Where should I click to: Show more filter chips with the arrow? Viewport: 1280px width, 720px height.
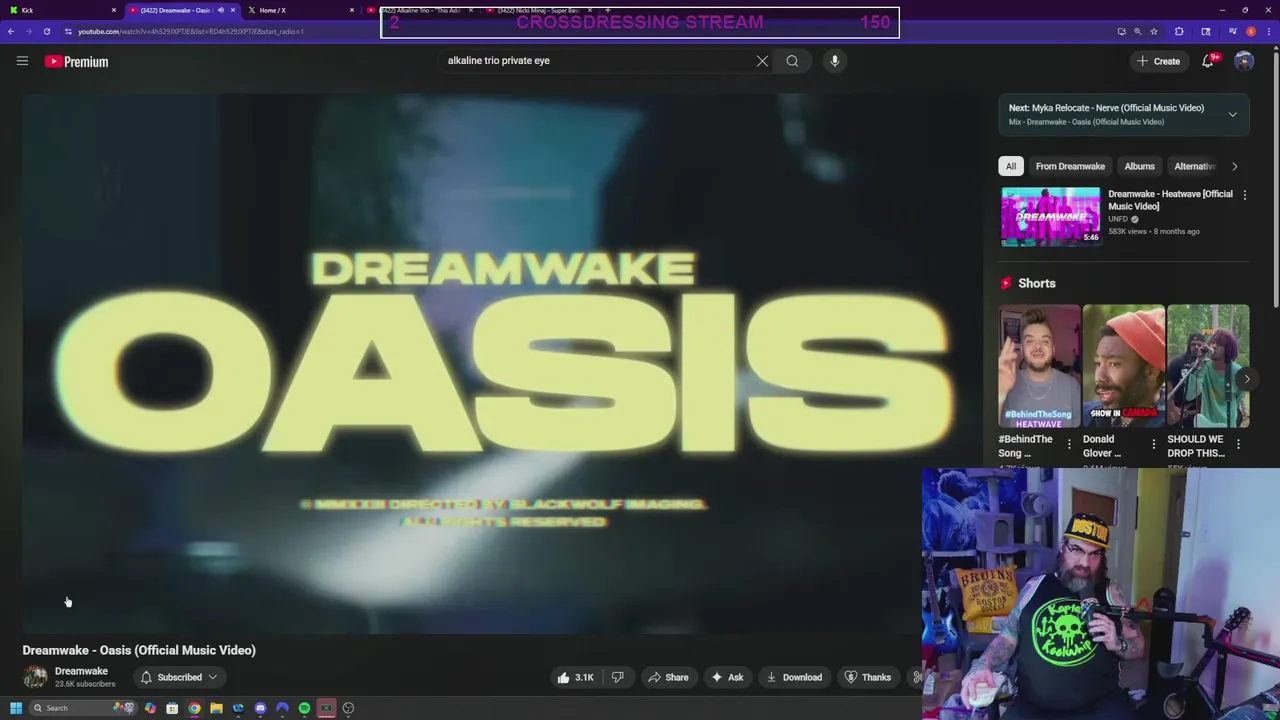pos(1234,166)
